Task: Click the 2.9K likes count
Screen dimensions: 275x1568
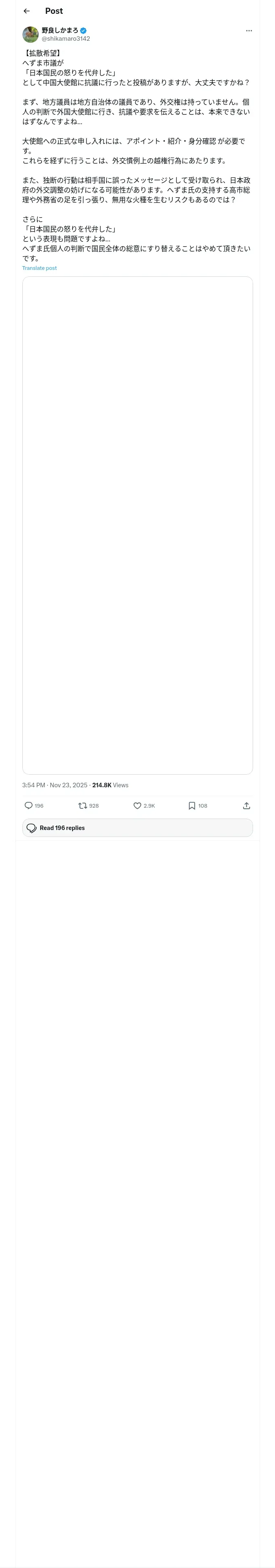Action: tap(150, 805)
